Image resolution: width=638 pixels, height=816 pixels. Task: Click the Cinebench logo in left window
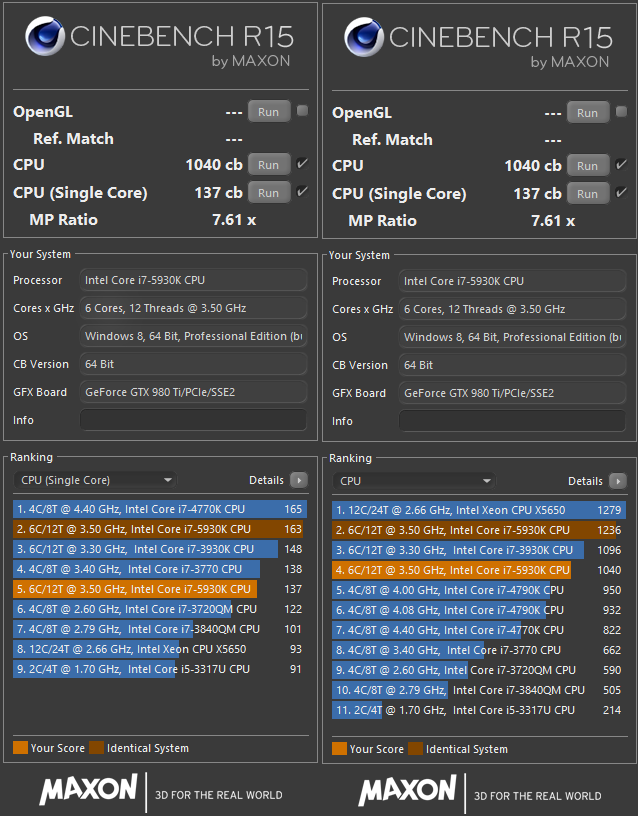[x=45, y=35]
